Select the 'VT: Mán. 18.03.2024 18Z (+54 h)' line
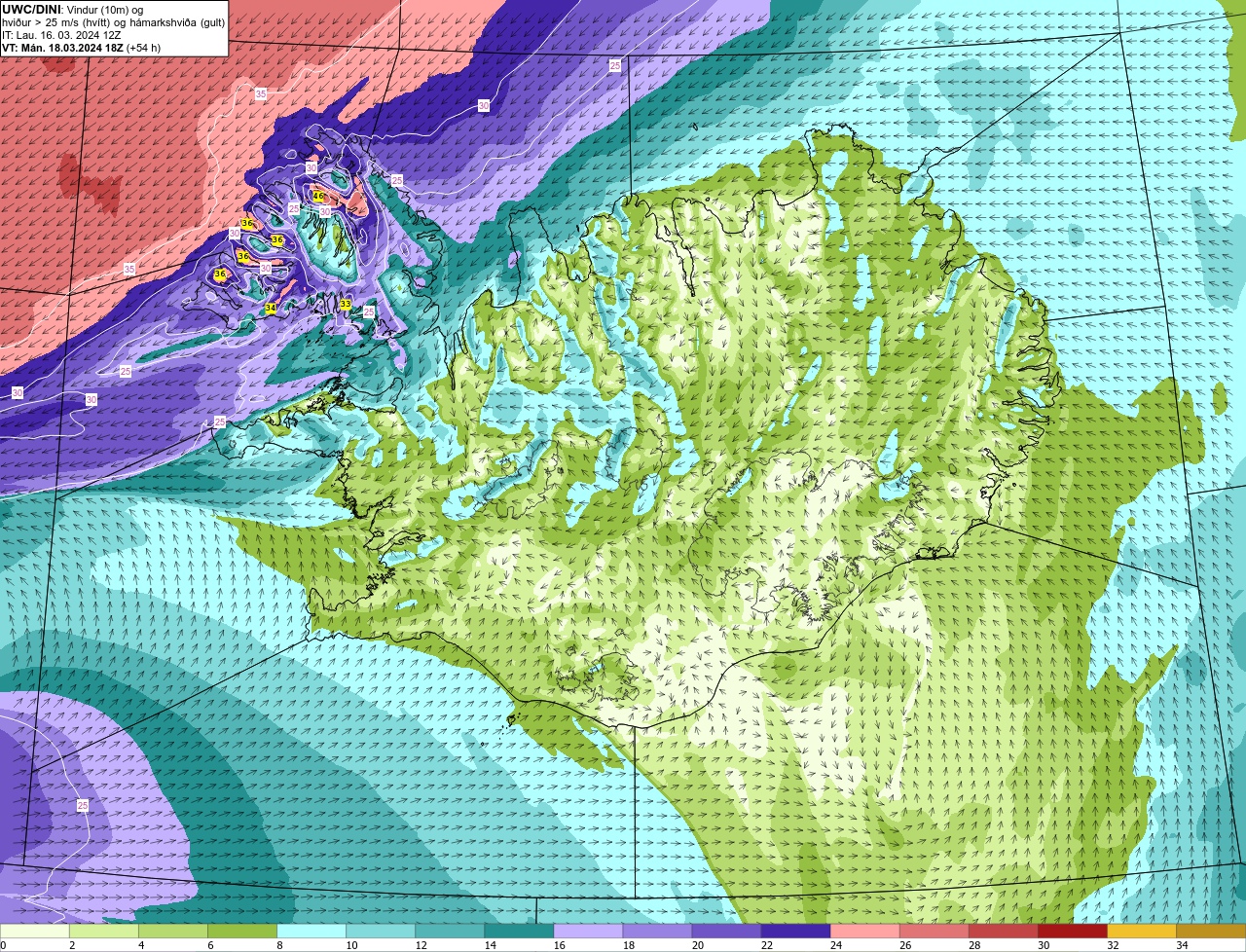The image size is (1246, 952). click(x=81, y=48)
